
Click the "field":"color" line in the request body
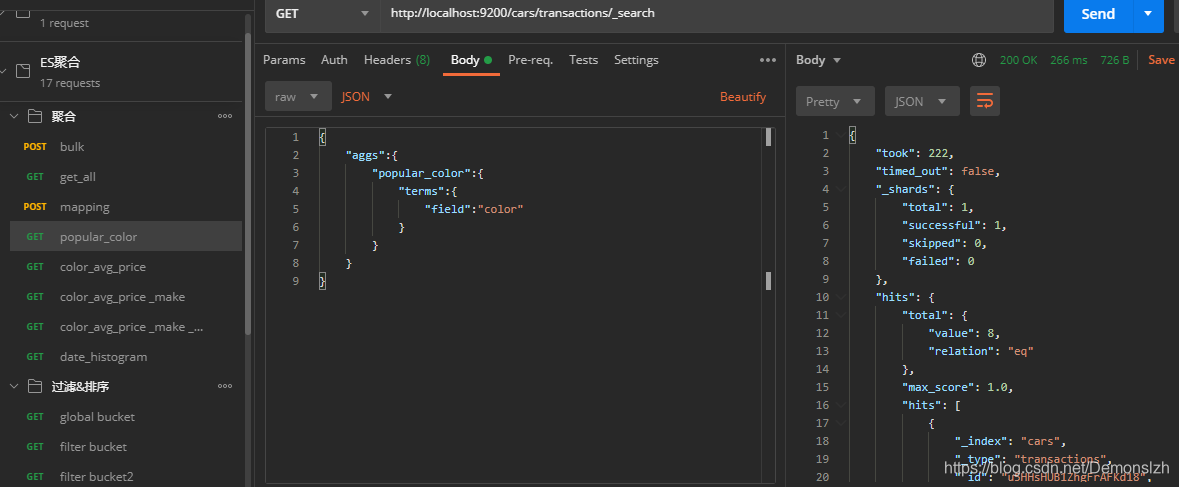474,209
